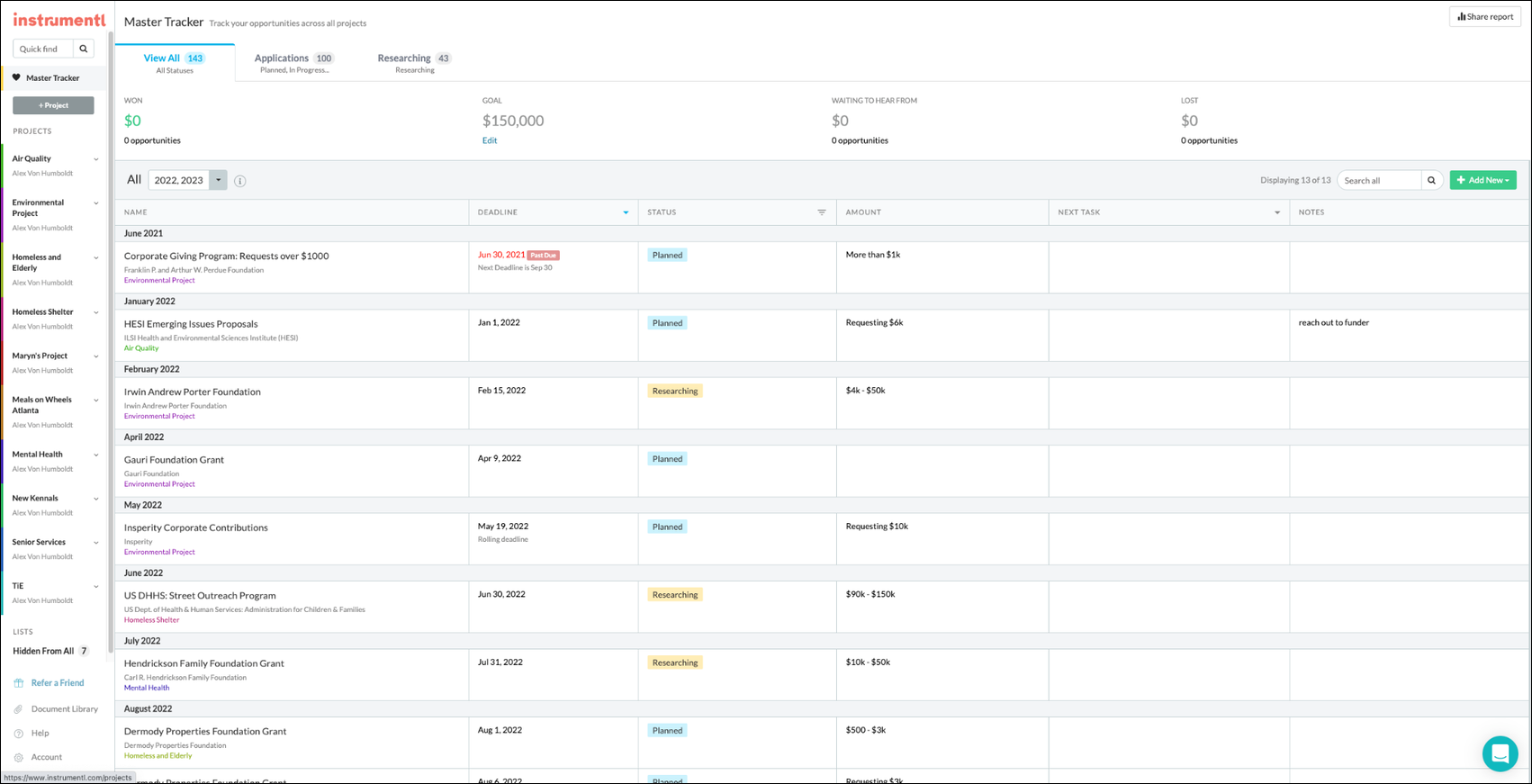
Task: Open Hendrickson Family Foundation Grant
Action: 204,664
